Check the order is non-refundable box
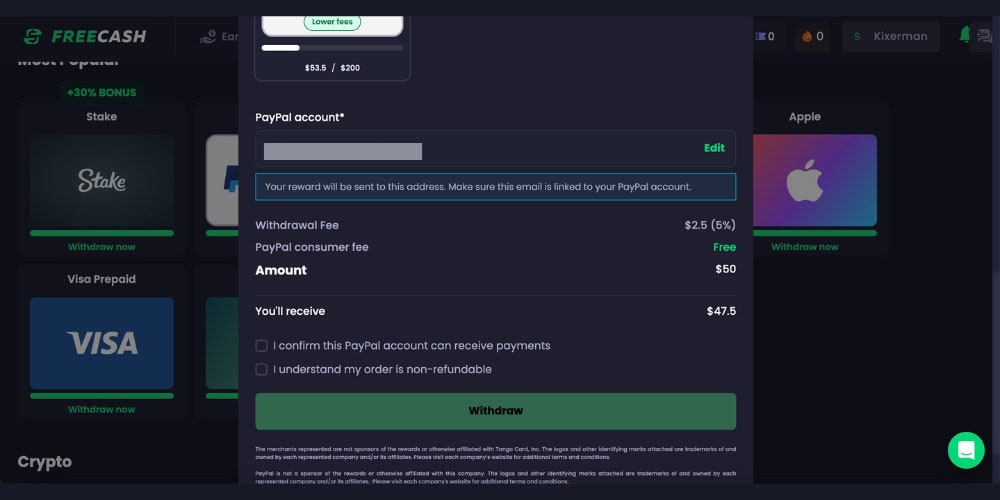Viewport: 1000px width, 500px height. coord(262,370)
